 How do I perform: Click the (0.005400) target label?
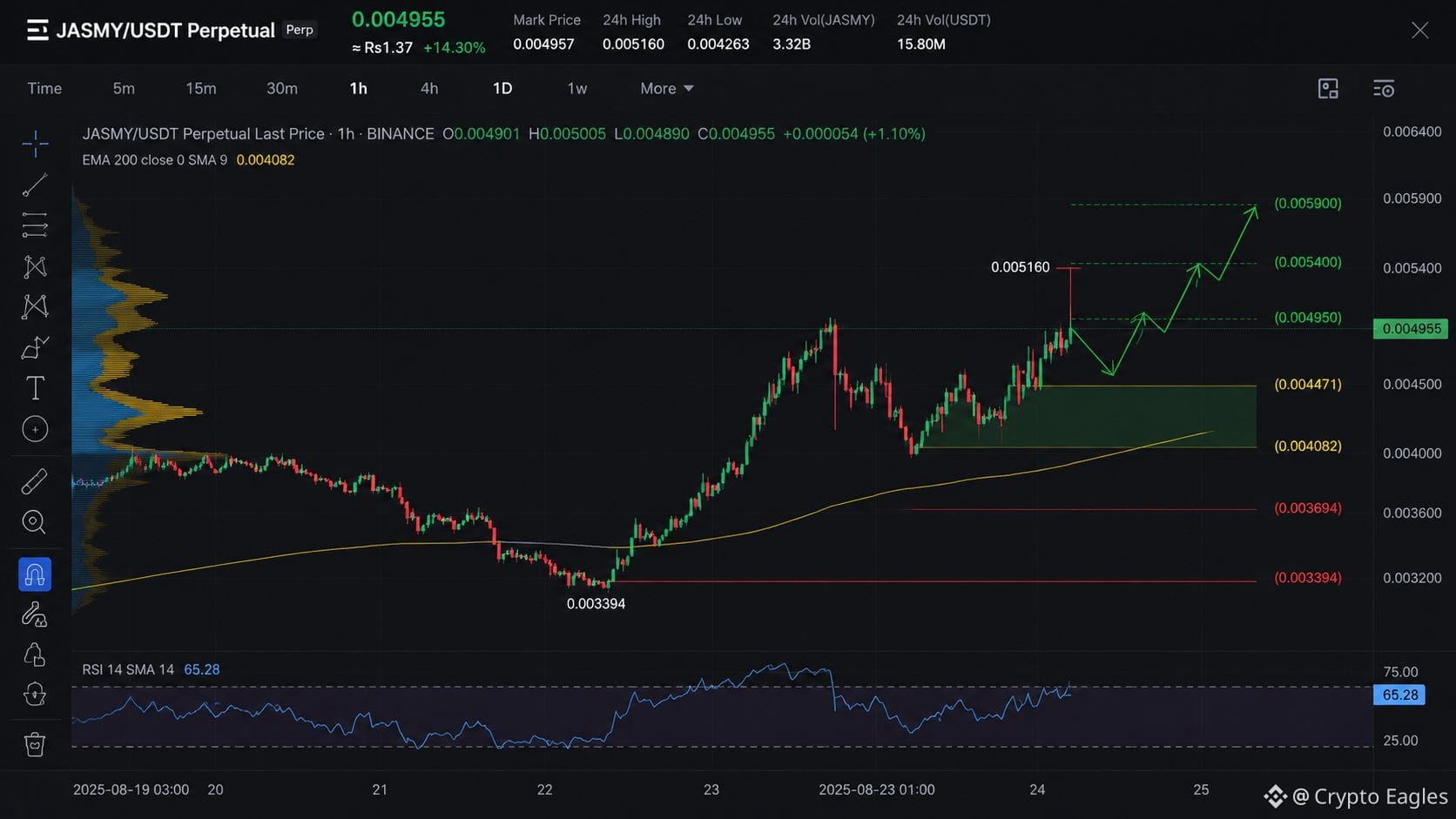tap(1308, 262)
